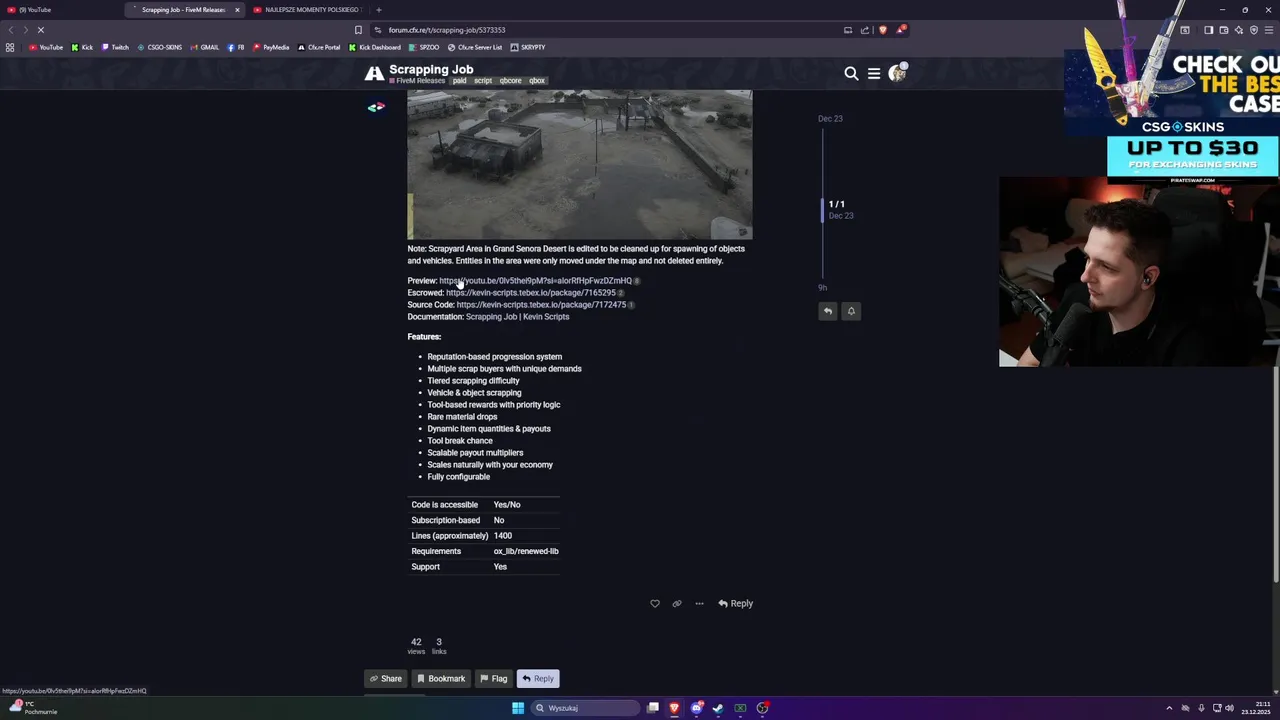Open GMAIL bookmark
The height and width of the screenshot is (720, 1280).
coord(204,47)
